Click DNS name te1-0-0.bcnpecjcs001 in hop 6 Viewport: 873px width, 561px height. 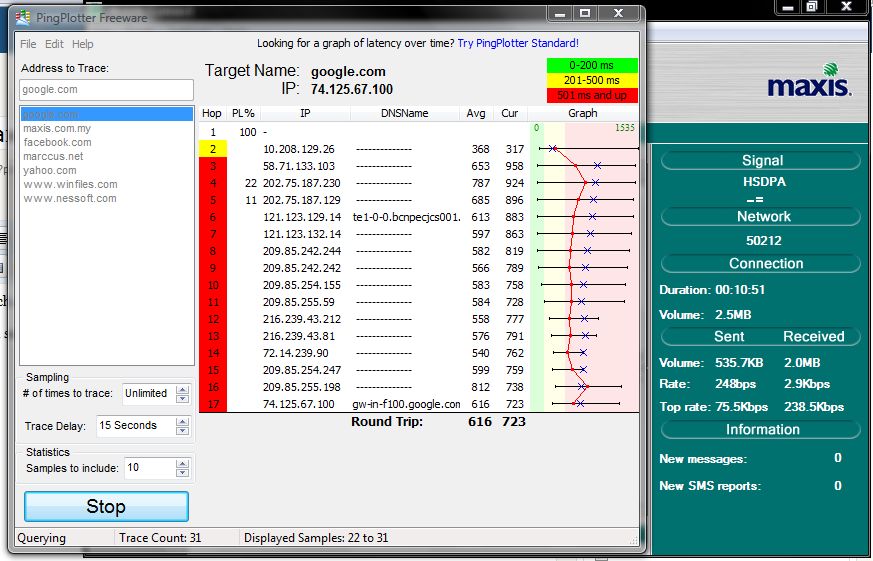coord(406,217)
